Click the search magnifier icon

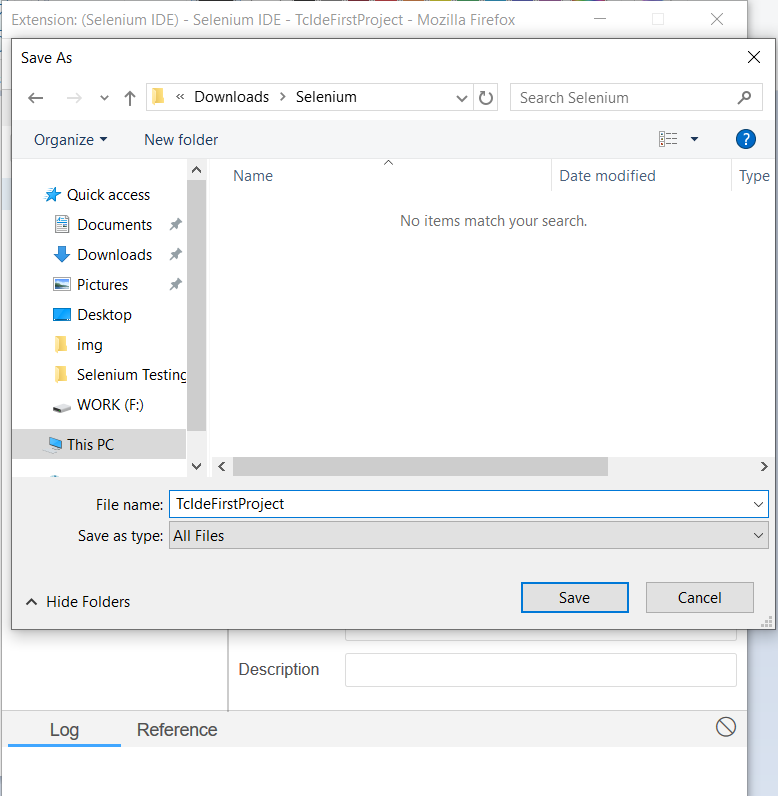click(x=744, y=97)
